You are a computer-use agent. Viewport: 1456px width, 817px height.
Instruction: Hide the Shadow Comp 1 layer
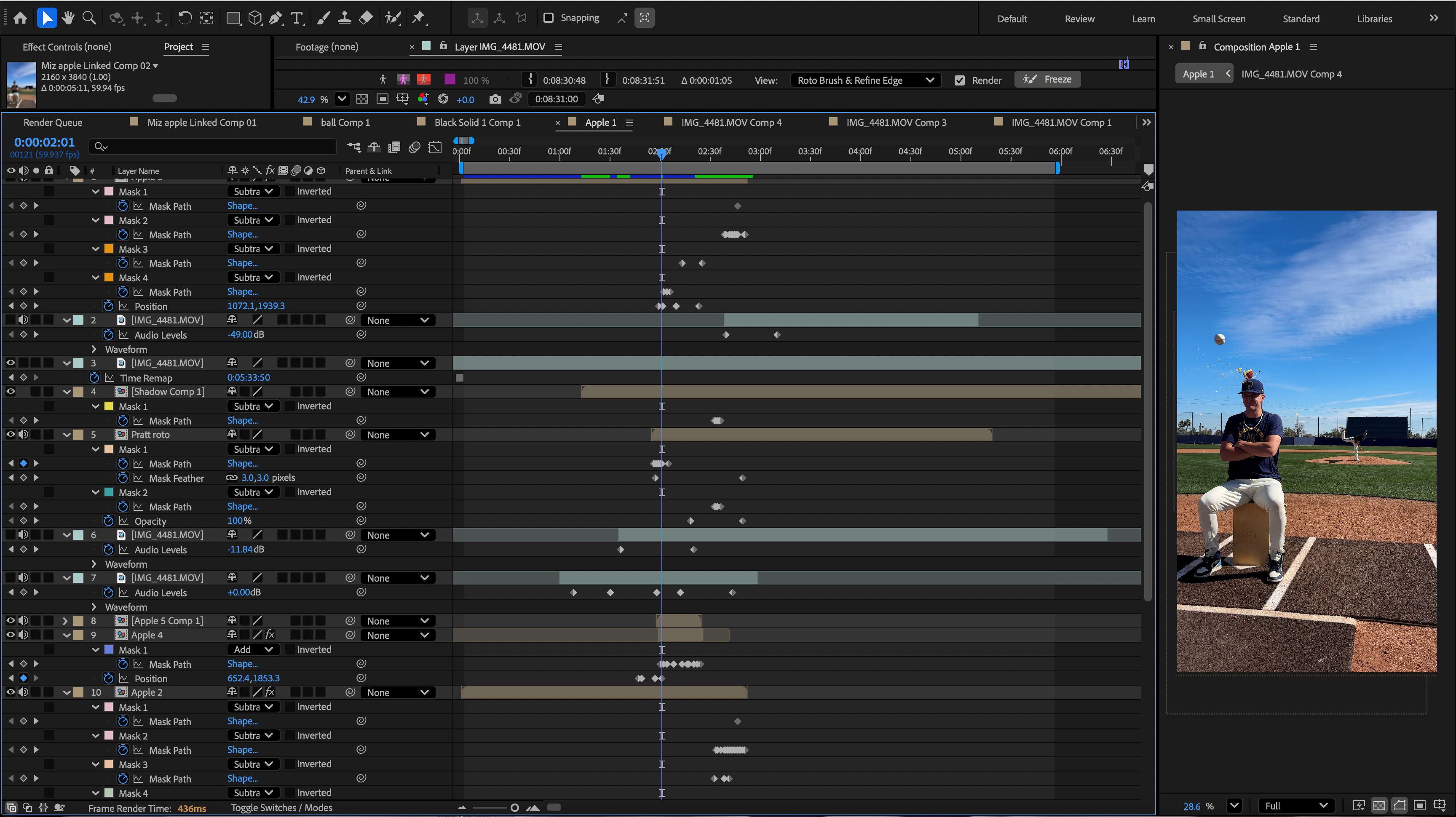pos(11,392)
